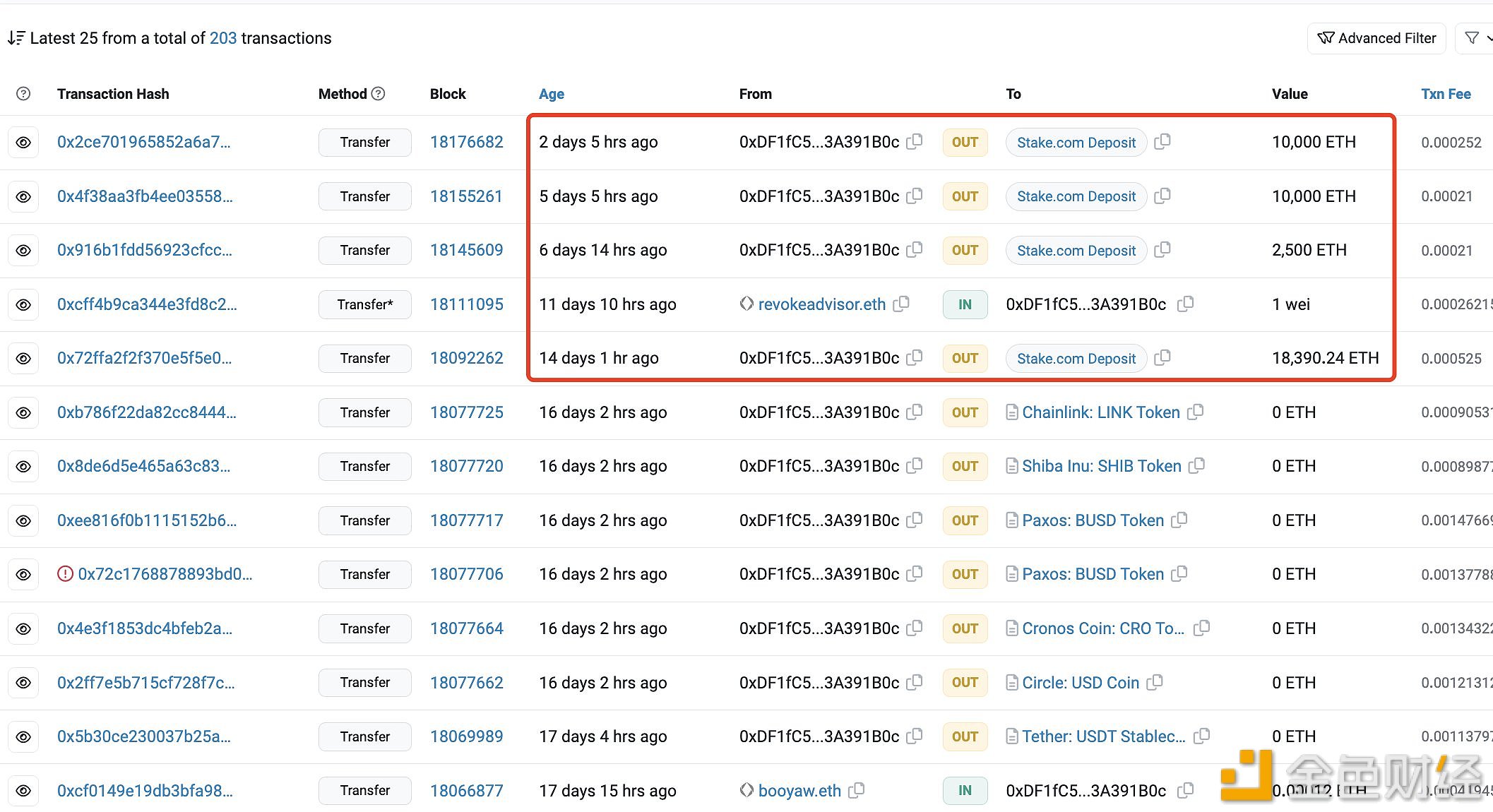1493x812 pixels.
Task: Click the sort icon beside Latest 25 transactions
Action: tap(16, 38)
